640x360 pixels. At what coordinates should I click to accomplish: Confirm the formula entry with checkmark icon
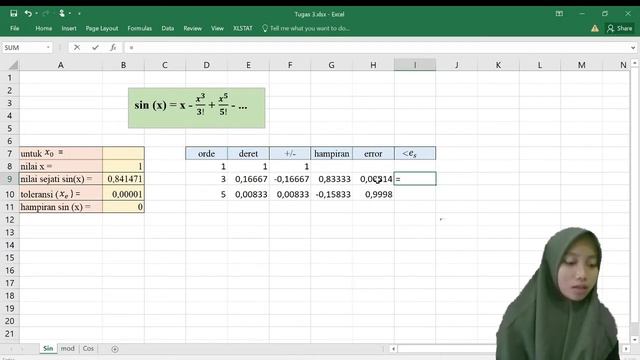pyautogui.click(x=95, y=47)
